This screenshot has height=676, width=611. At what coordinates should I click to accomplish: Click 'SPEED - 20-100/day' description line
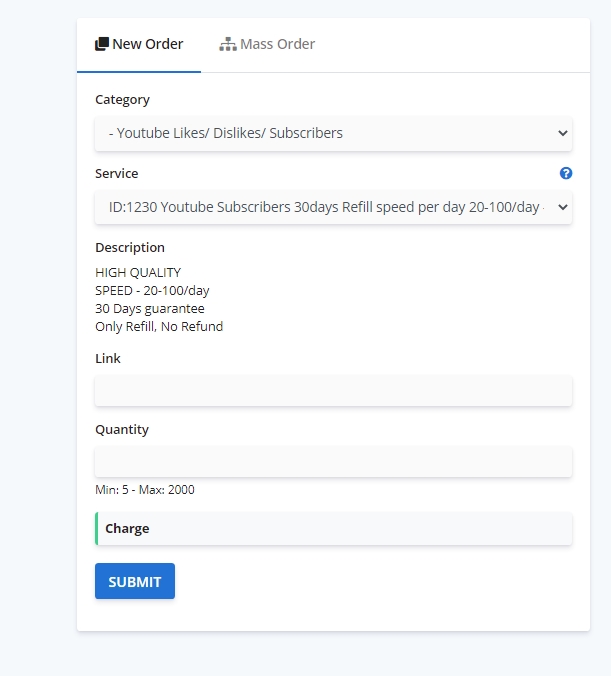pyautogui.click(x=152, y=291)
